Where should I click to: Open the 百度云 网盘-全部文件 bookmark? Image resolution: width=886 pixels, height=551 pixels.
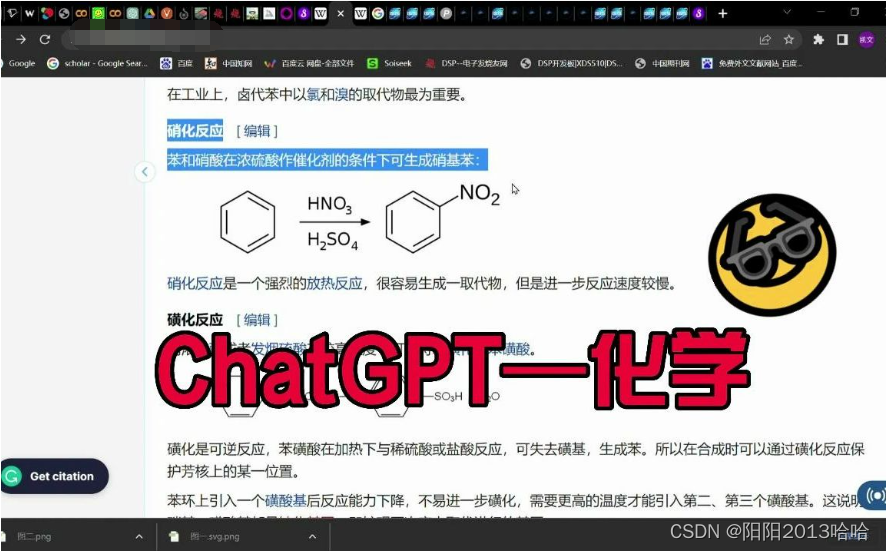(x=309, y=63)
